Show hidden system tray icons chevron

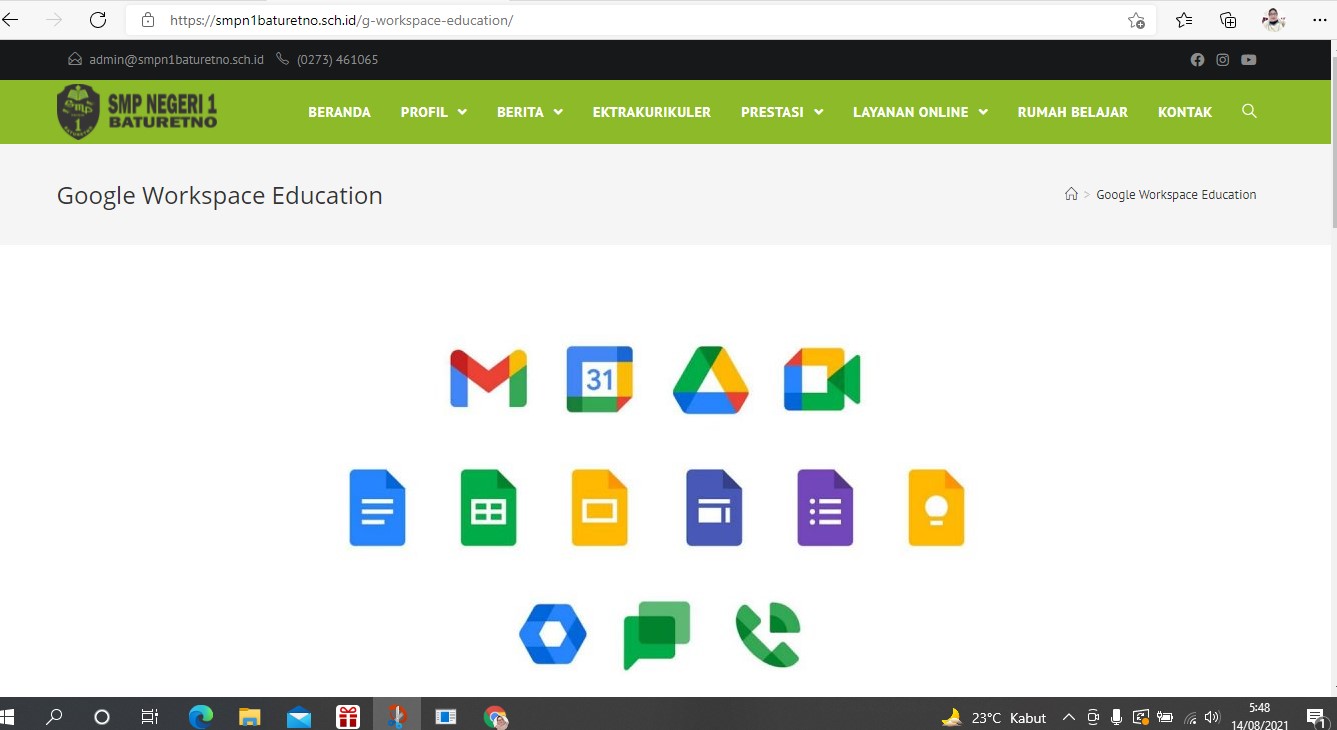tap(1068, 717)
